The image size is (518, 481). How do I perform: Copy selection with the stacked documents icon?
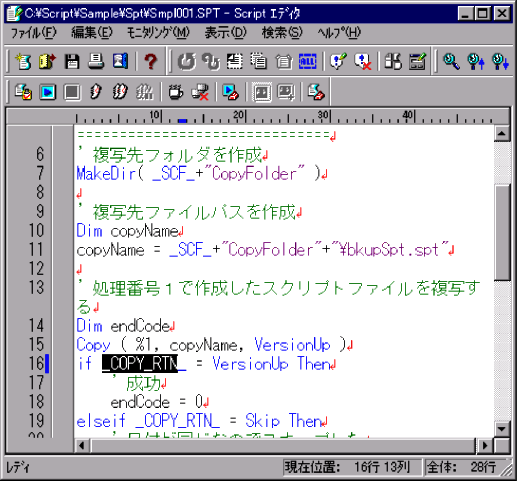pyautogui.click(x=259, y=61)
